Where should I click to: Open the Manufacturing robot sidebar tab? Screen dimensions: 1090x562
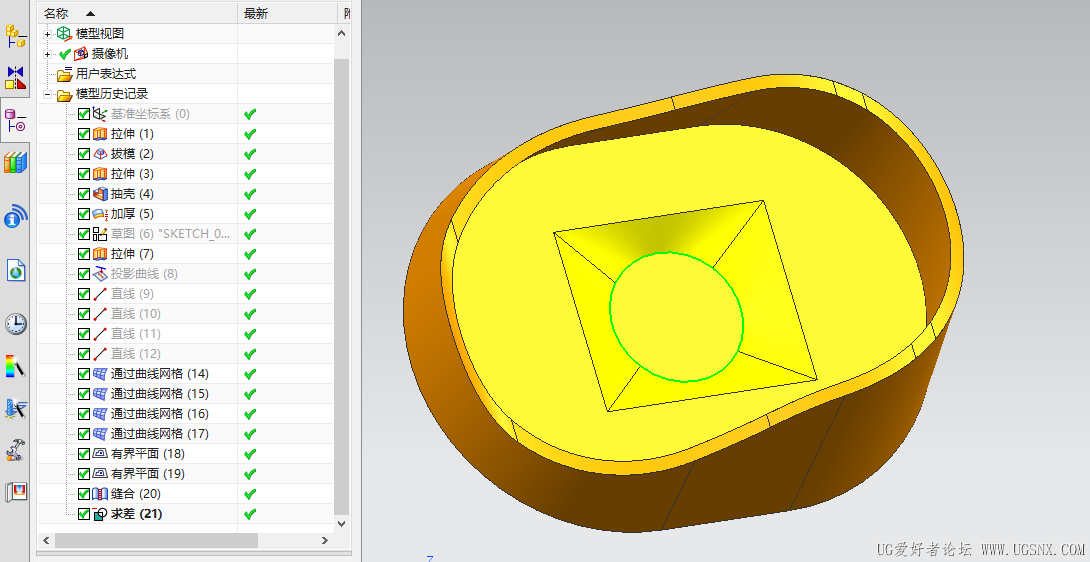pos(15,450)
